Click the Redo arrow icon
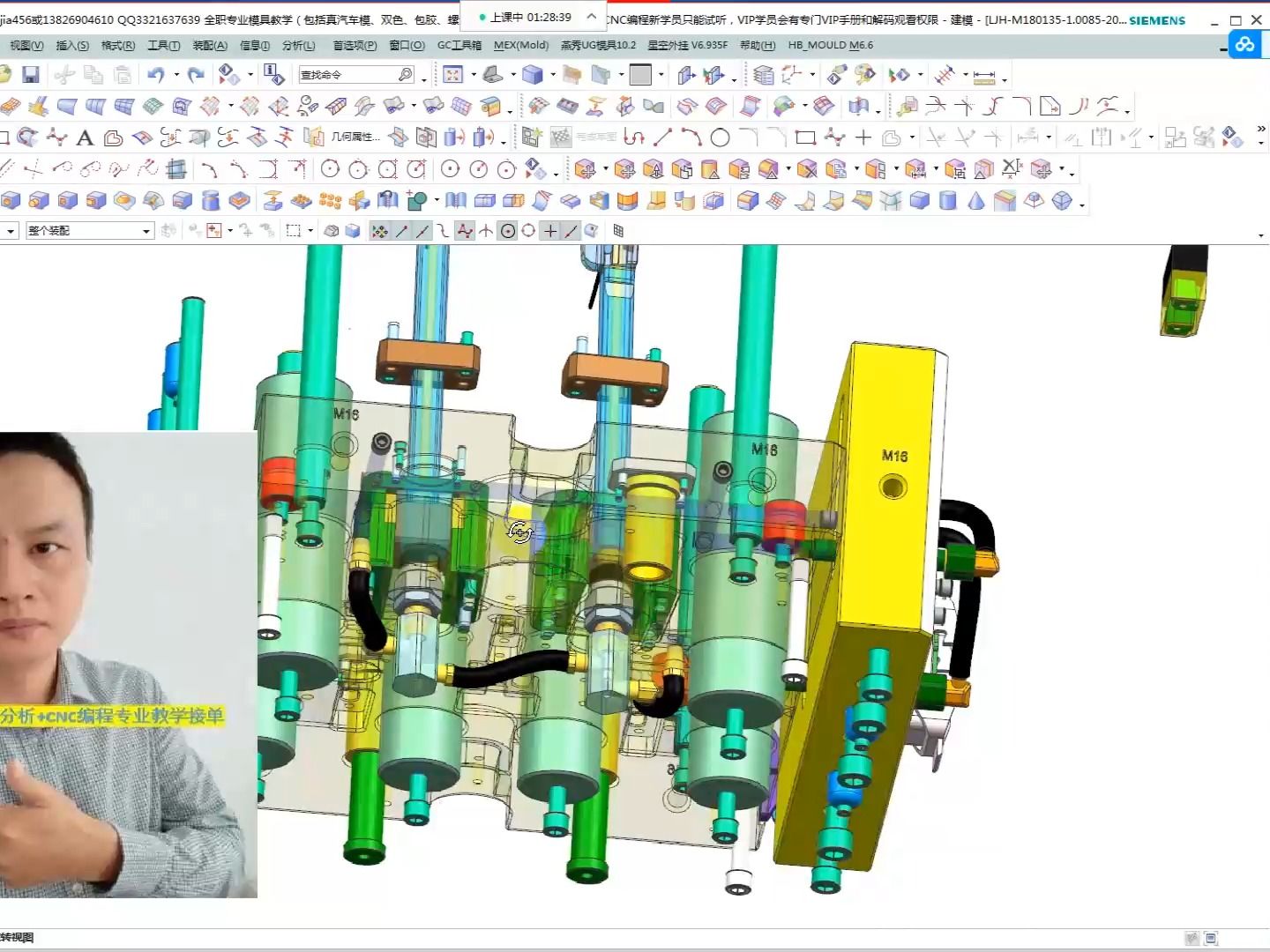 (x=197, y=75)
